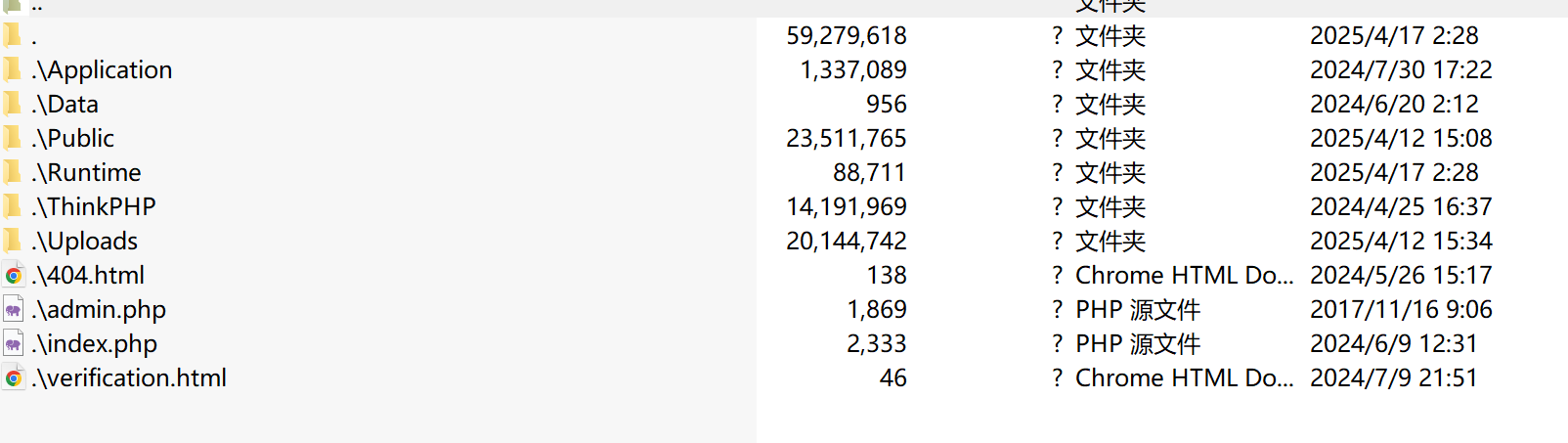Click the Chrome icon beside 404.html
1568x443 pixels.
point(13,276)
